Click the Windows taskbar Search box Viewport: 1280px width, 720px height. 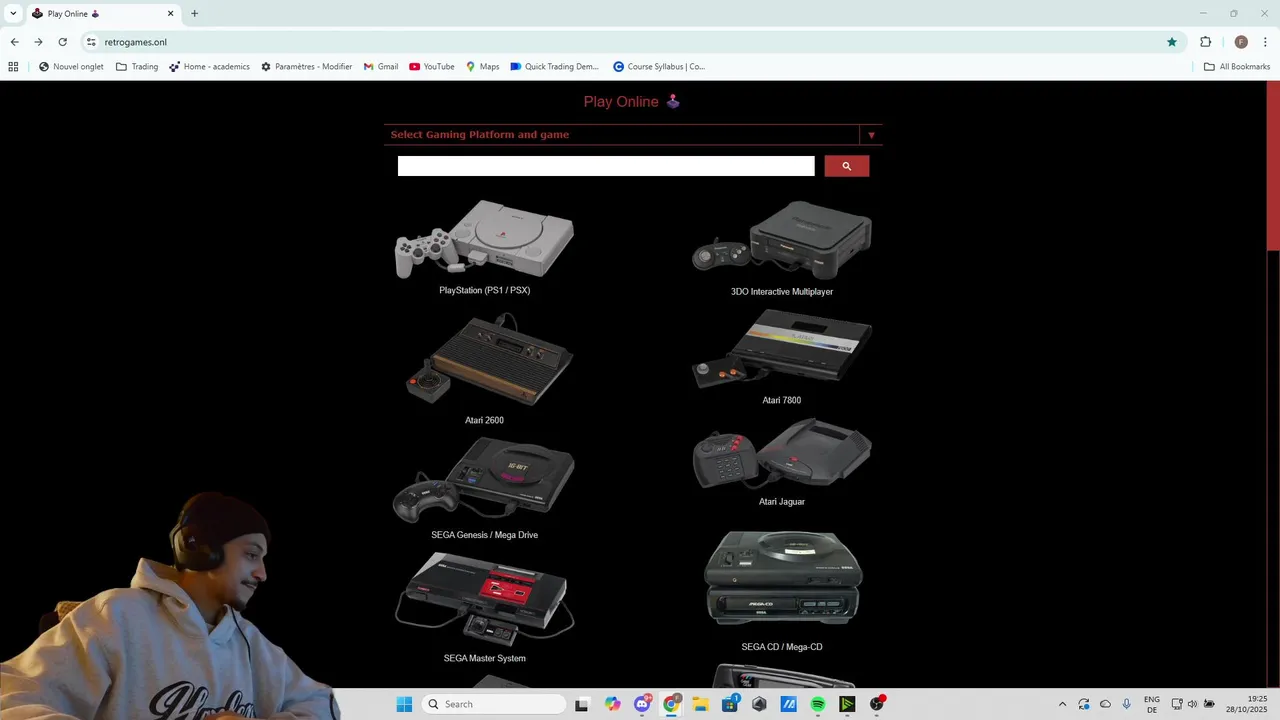pos(494,704)
